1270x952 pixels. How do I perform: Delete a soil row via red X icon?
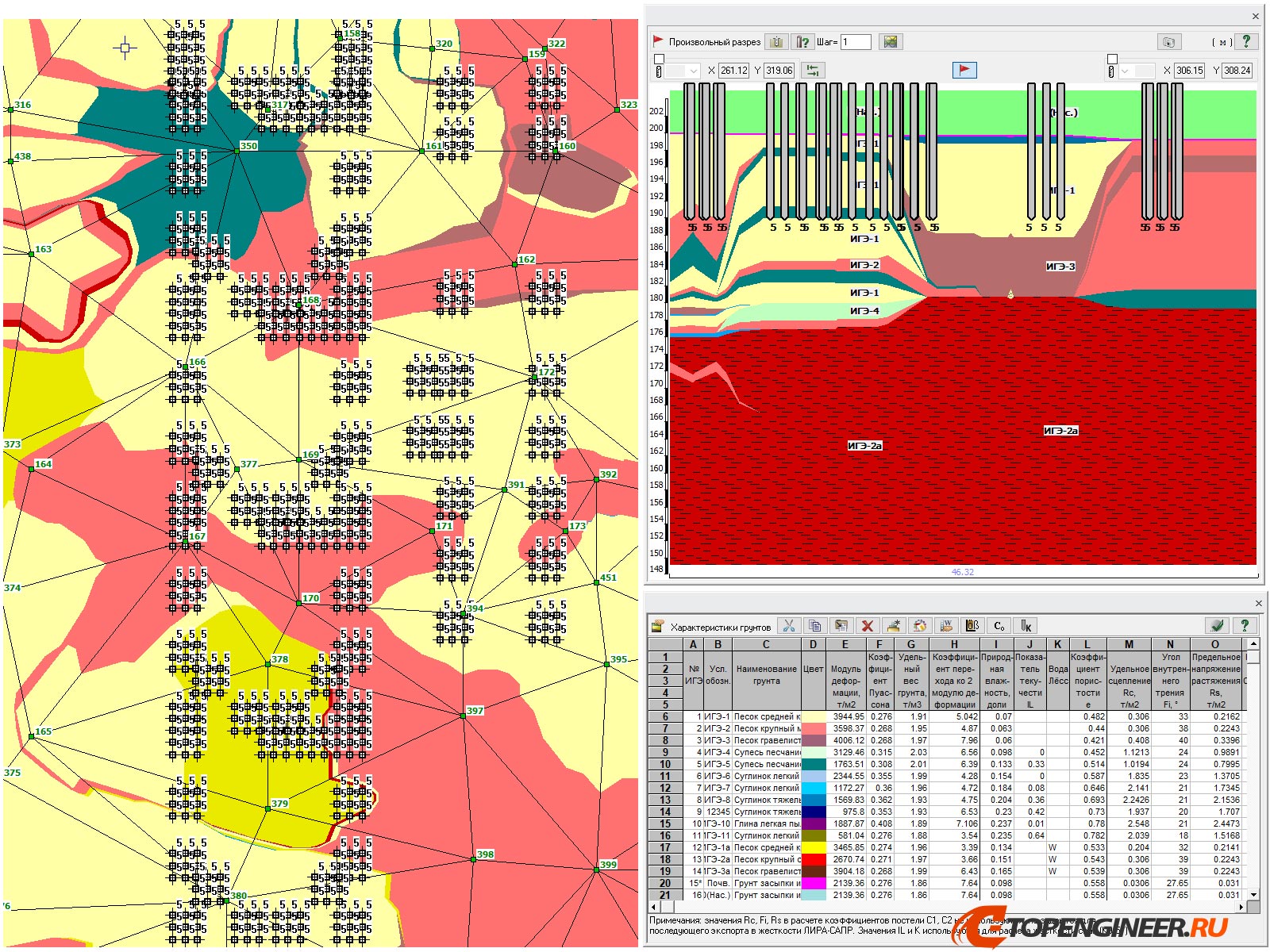coord(868,626)
